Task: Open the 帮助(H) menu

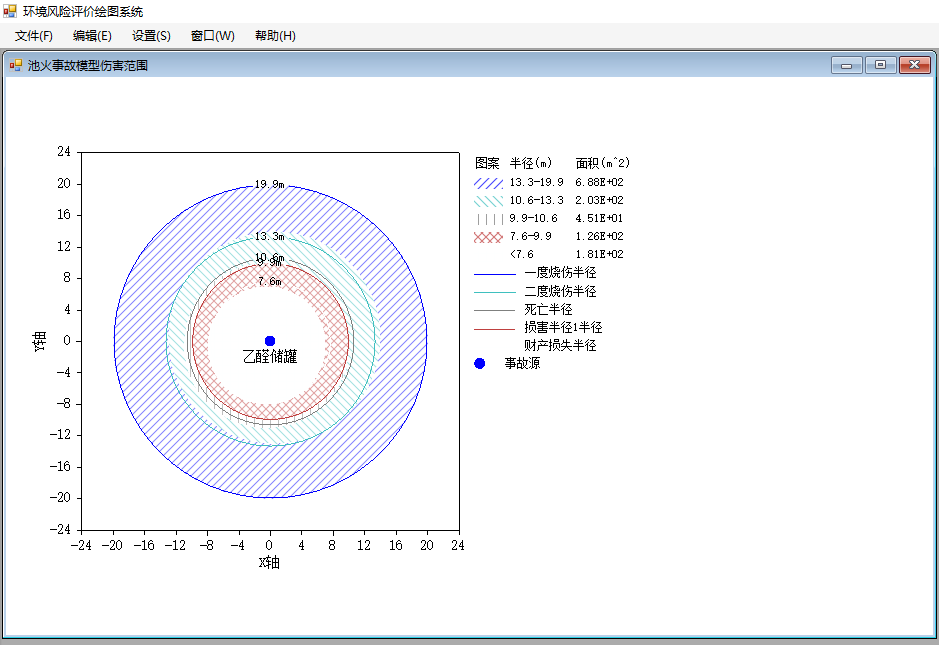Action: coord(275,36)
